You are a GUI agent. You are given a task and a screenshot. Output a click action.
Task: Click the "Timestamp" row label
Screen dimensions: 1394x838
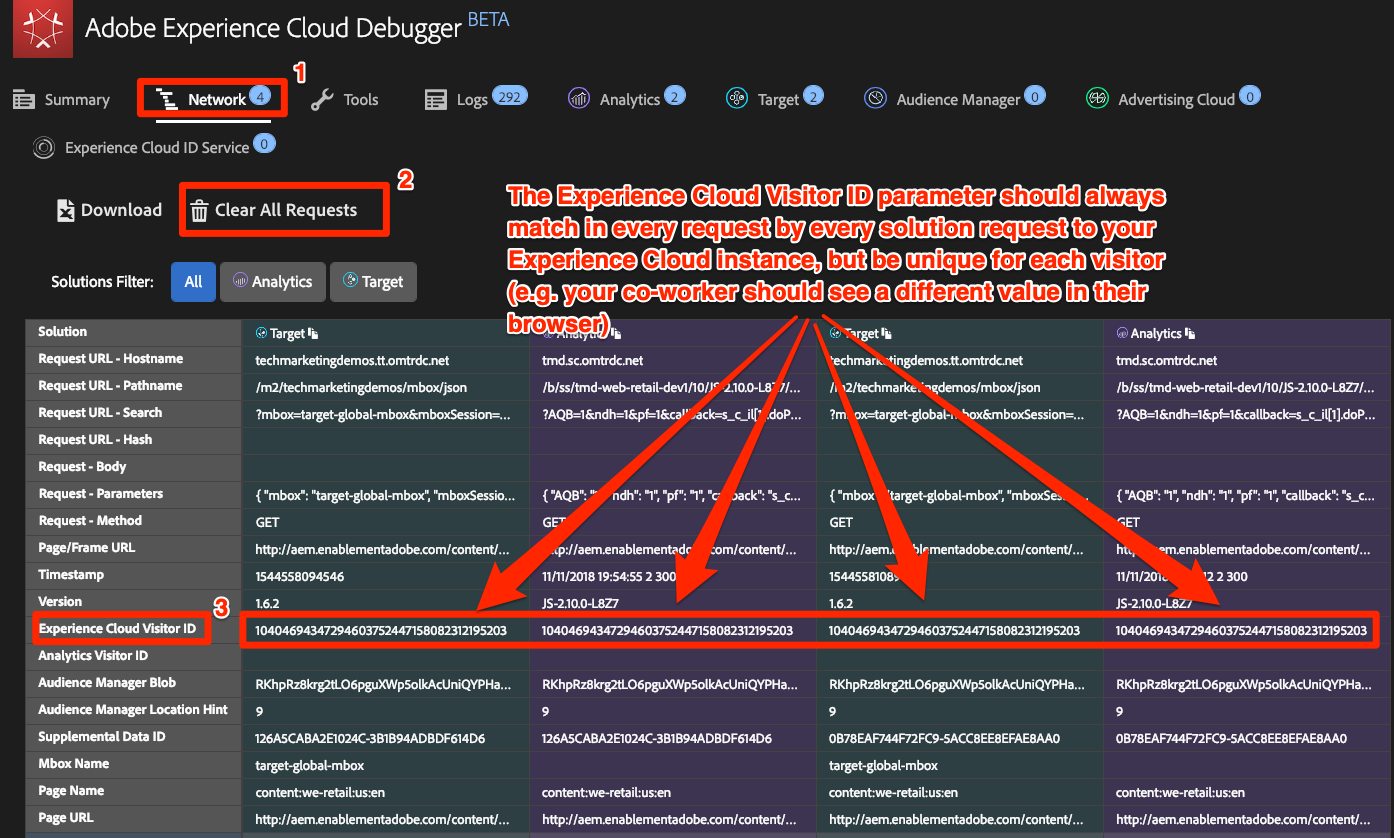[71, 575]
